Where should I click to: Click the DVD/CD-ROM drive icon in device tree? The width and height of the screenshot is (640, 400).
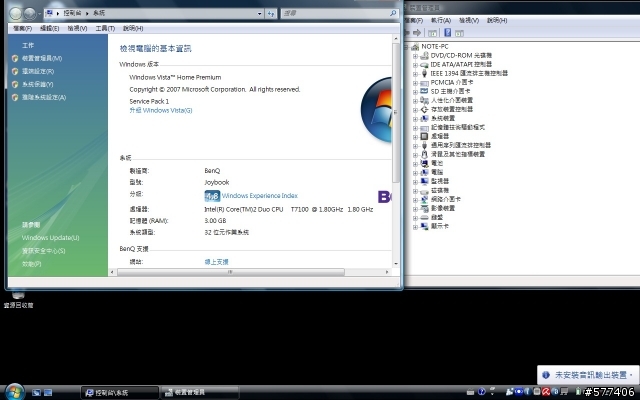(x=424, y=56)
